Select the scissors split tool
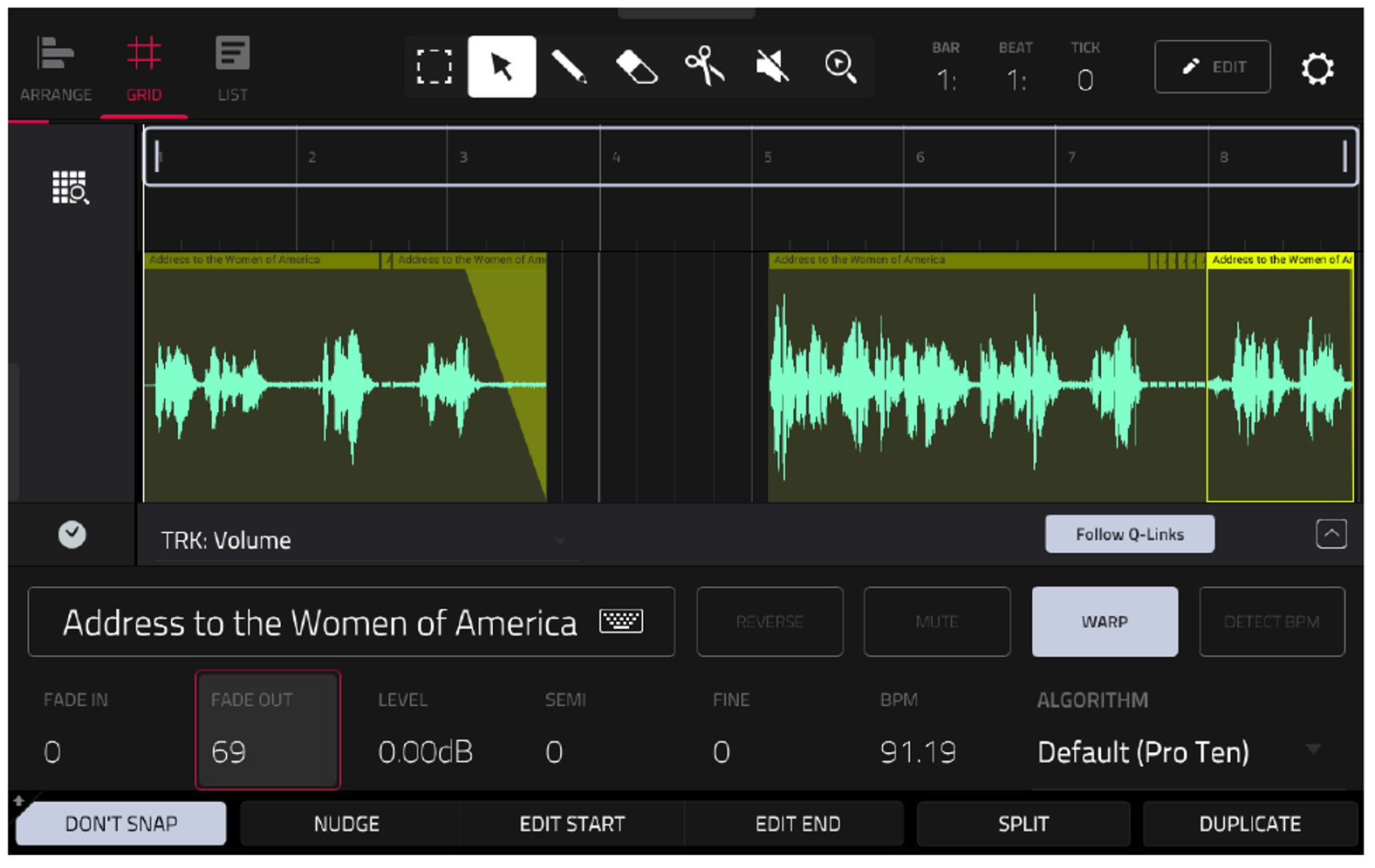This screenshot has width=1375, height=868. tap(704, 66)
